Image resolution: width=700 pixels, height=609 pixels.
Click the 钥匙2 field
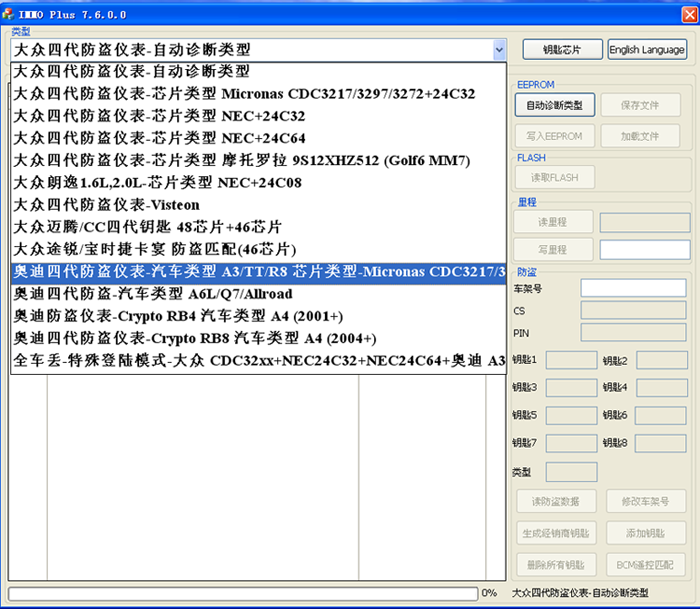point(662,360)
